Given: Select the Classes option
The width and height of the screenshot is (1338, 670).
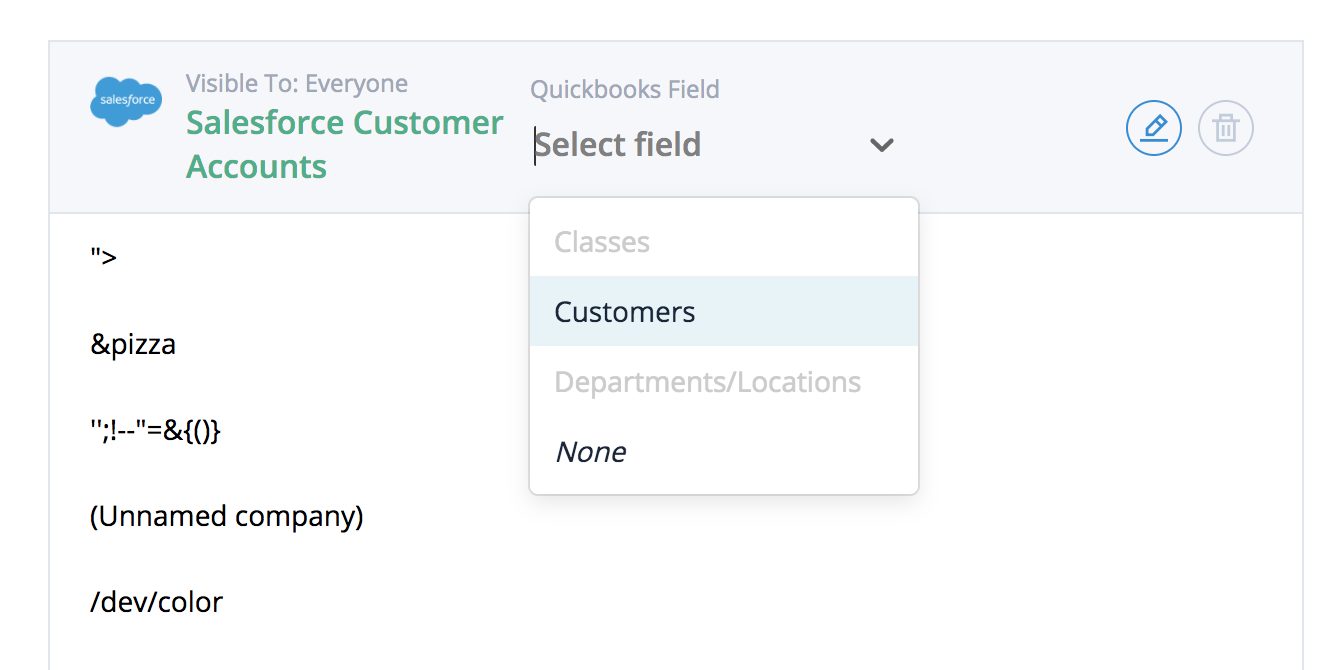Looking at the screenshot, I should click(x=602, y=242).
